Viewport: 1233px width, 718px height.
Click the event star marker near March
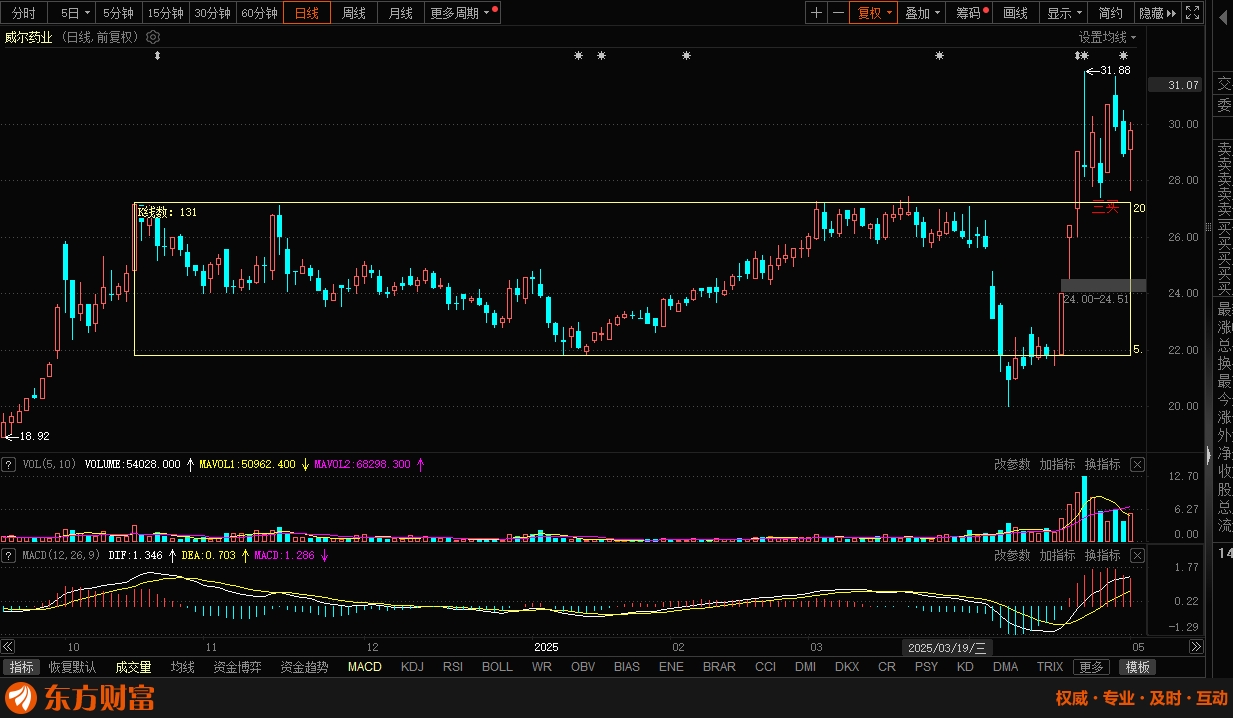[x=939, y=56]
